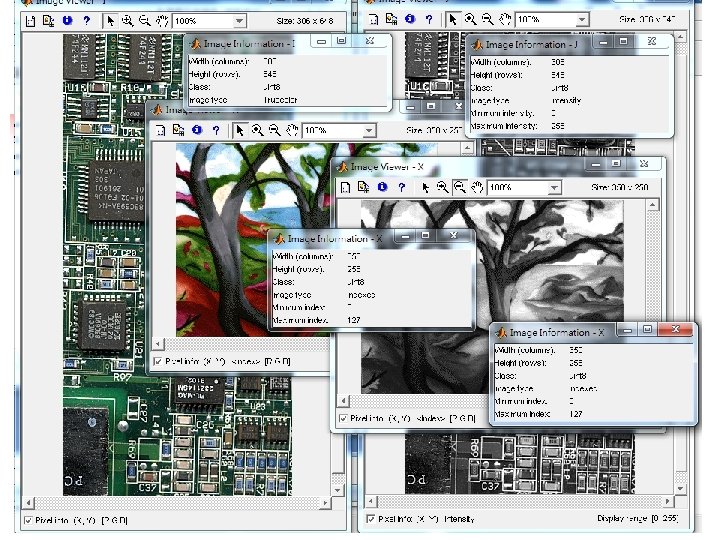Viewport: 720px width, 540px height.
Task: Select pan hand tool in grayscale circuit board viewer
Action: point(505,19)
